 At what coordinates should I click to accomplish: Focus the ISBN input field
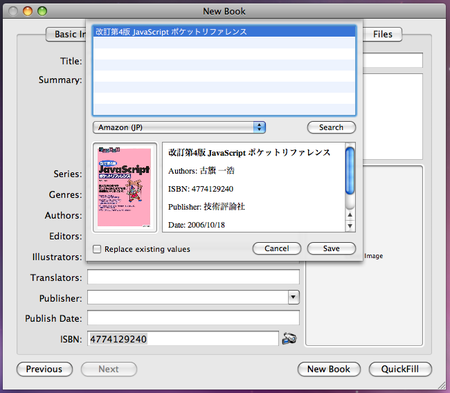183,339
